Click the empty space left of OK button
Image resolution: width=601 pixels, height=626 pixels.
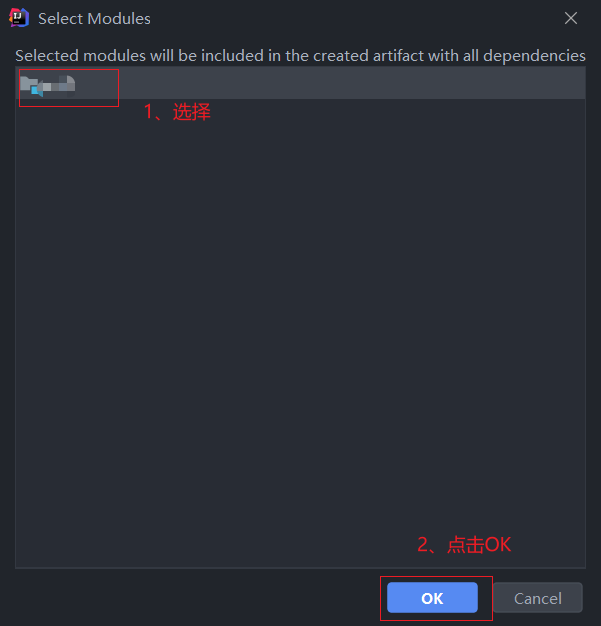(196, 598)
